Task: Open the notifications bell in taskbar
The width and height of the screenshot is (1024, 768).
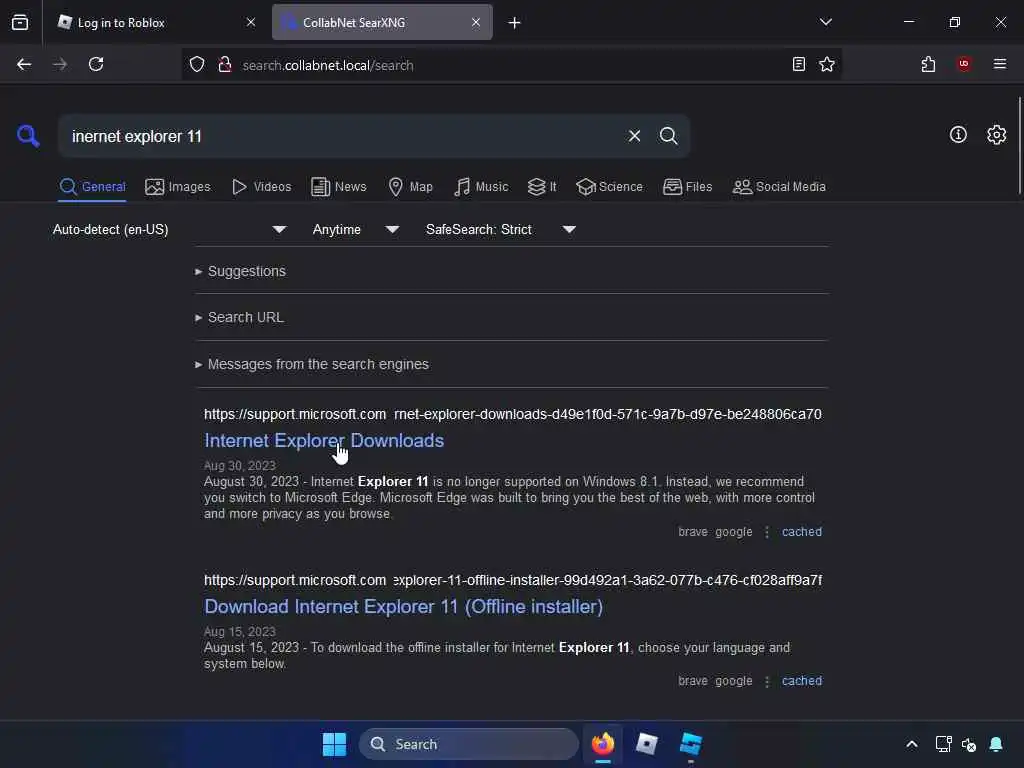Action: pyautogui.click(x=996, y=744)
